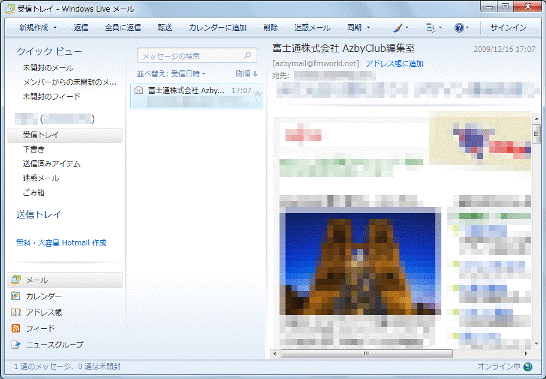Click the vertical scrollbar thumb in preview
The width and height of the screenshot is (546, 379).
(536, 133)
